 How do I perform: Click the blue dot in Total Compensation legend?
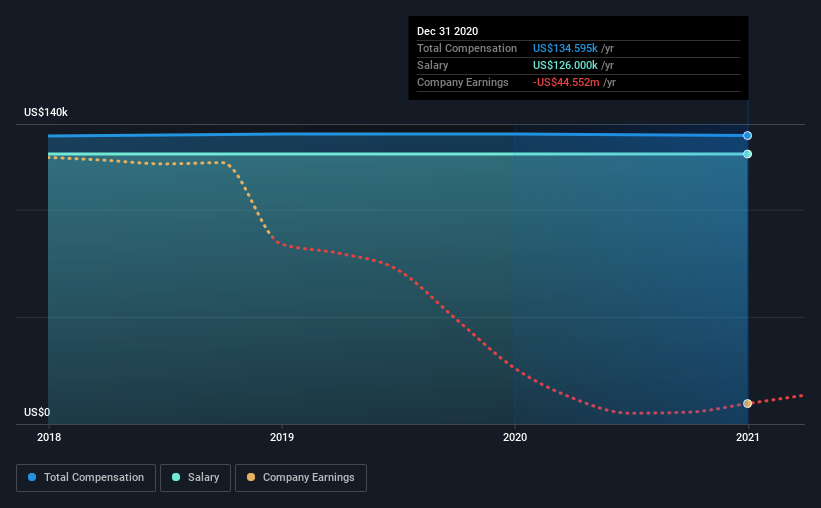pos(32,477)
